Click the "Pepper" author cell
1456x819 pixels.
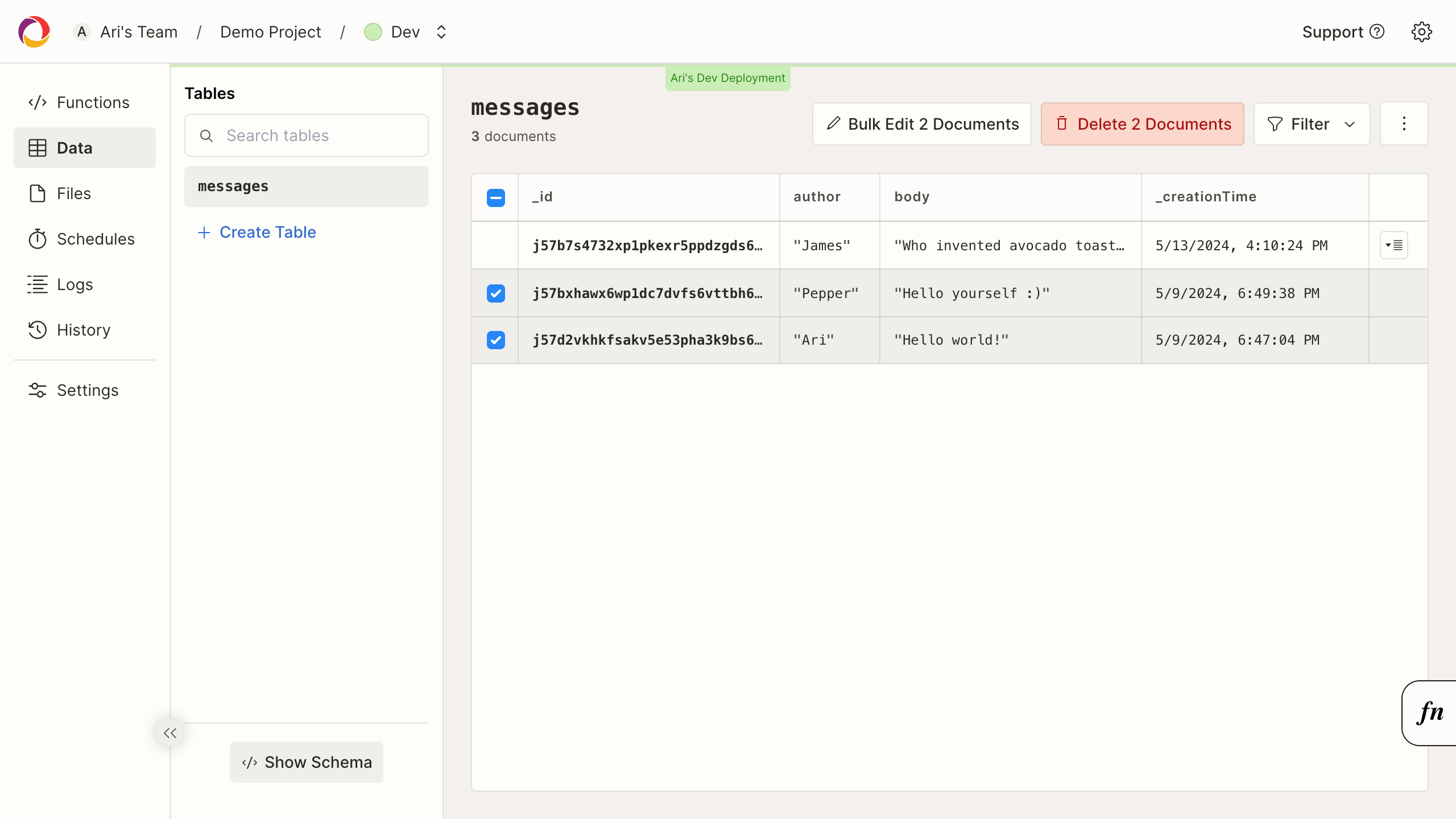830,293
